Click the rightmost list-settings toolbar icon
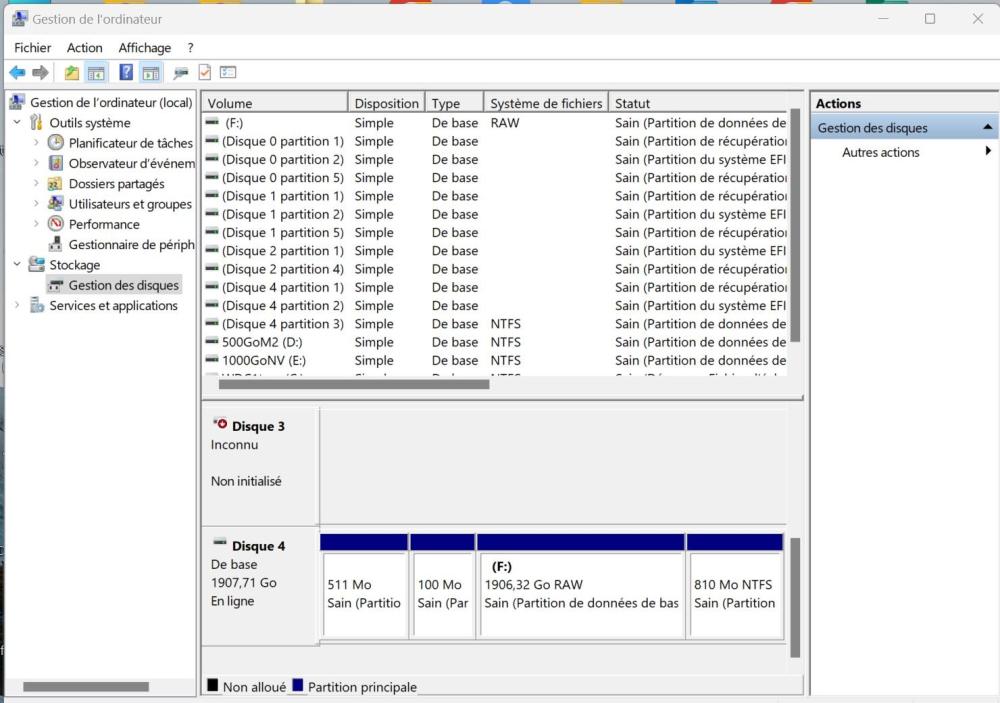 click(x=228, y=72)
